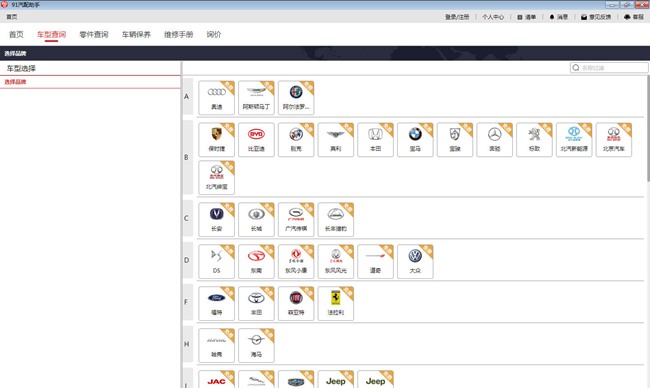Open the JAC brand card

pyautogui.click(x=216, y=379)
